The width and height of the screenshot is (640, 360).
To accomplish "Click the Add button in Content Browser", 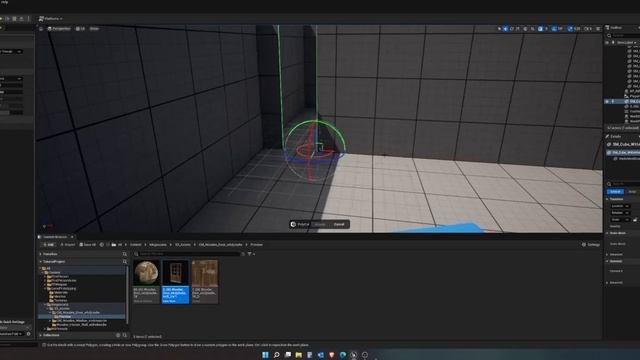I will pos(49,244).
